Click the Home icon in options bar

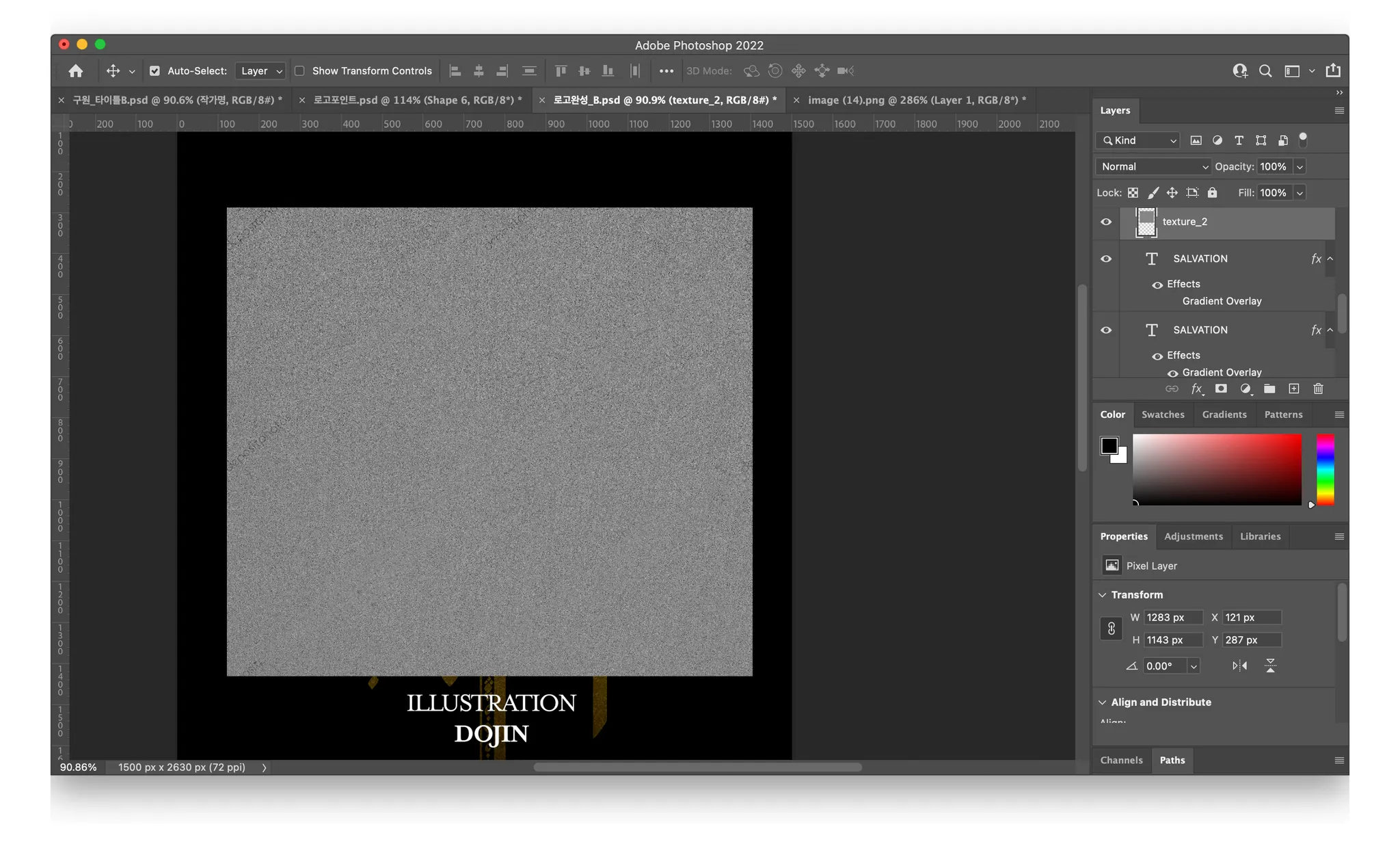click(x=76, y=71)
